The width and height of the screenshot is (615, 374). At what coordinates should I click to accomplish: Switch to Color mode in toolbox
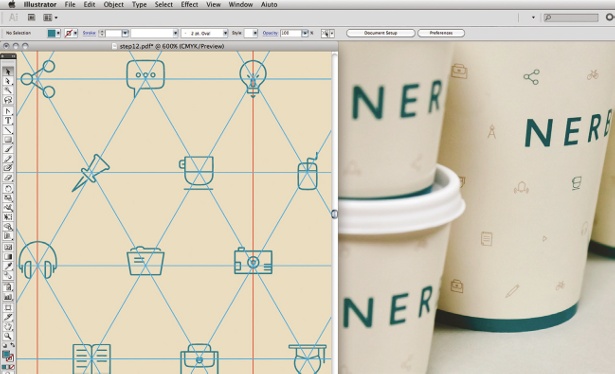tap(4, 367)
